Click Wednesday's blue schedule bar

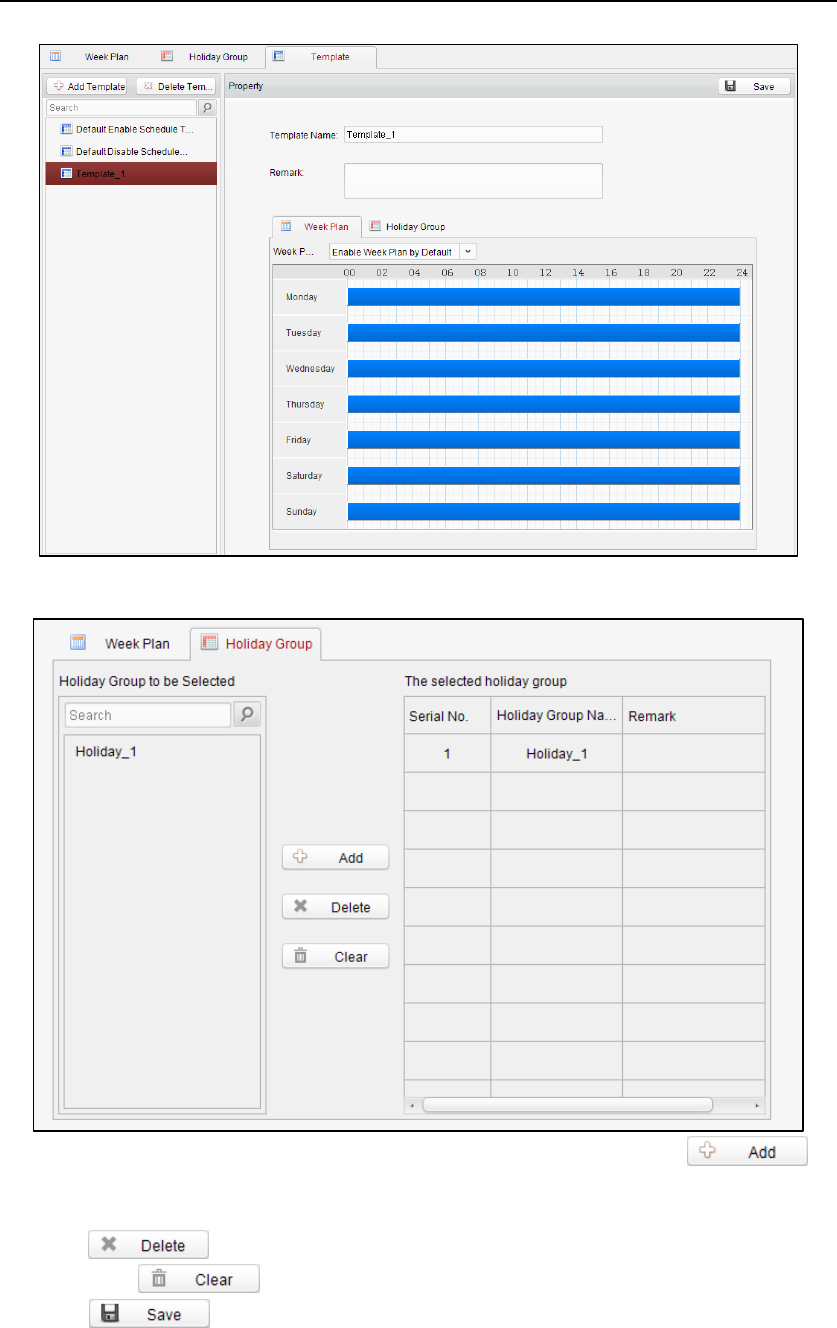(x=543, y=368)
